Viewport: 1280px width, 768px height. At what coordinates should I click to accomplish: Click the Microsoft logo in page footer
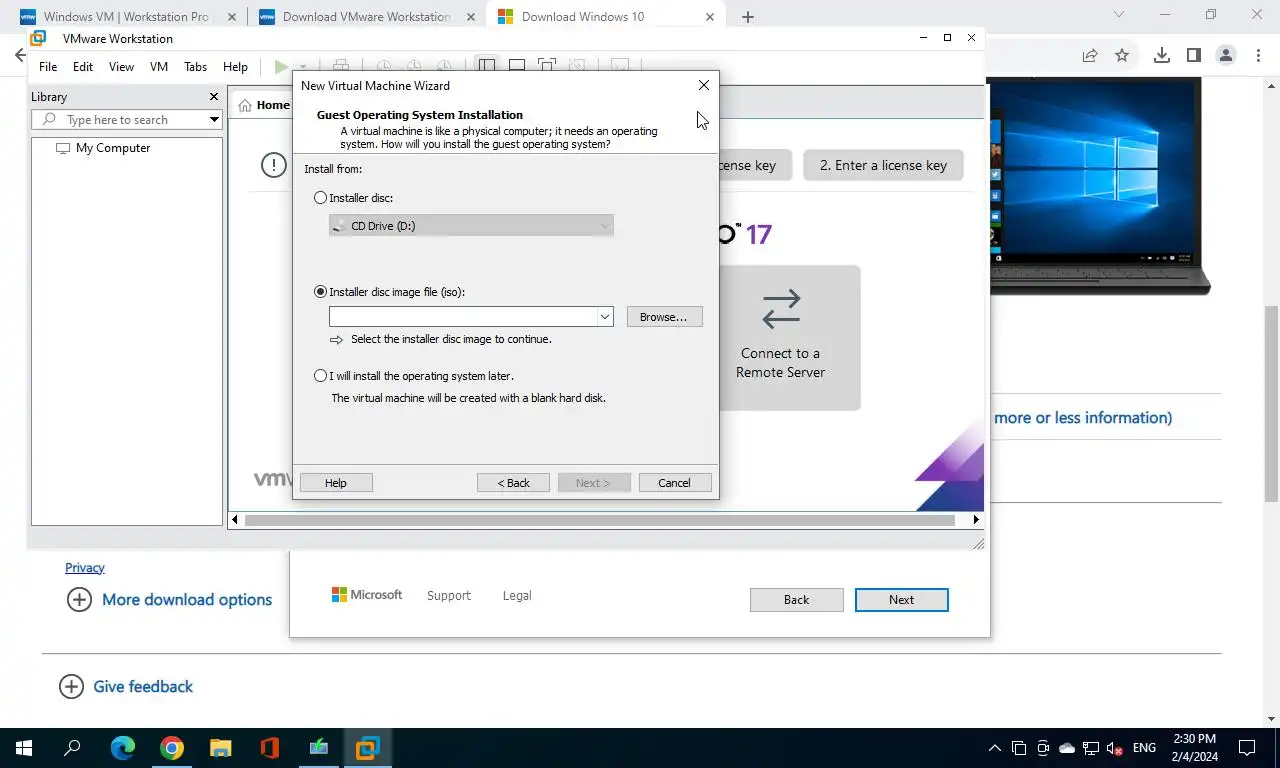click(x=367, y=595)
